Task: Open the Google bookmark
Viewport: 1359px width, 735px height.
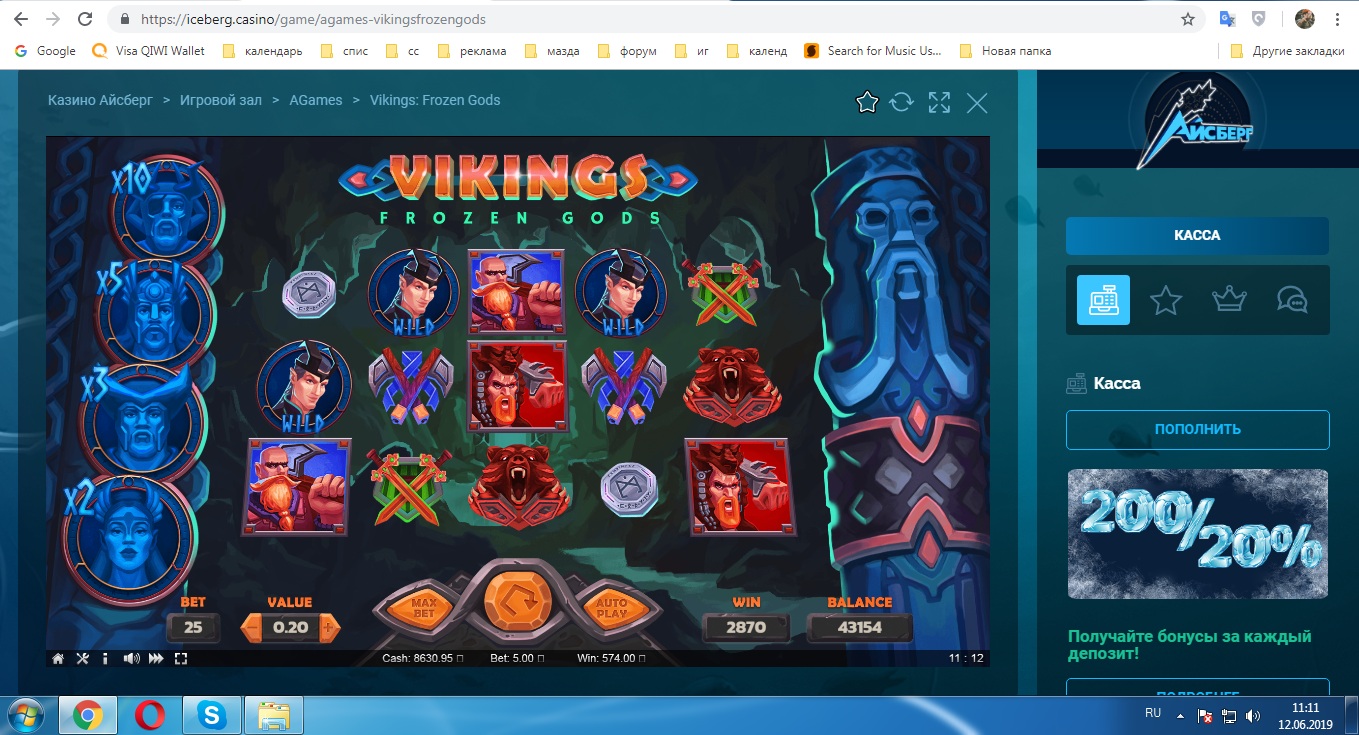Action: 45,51
